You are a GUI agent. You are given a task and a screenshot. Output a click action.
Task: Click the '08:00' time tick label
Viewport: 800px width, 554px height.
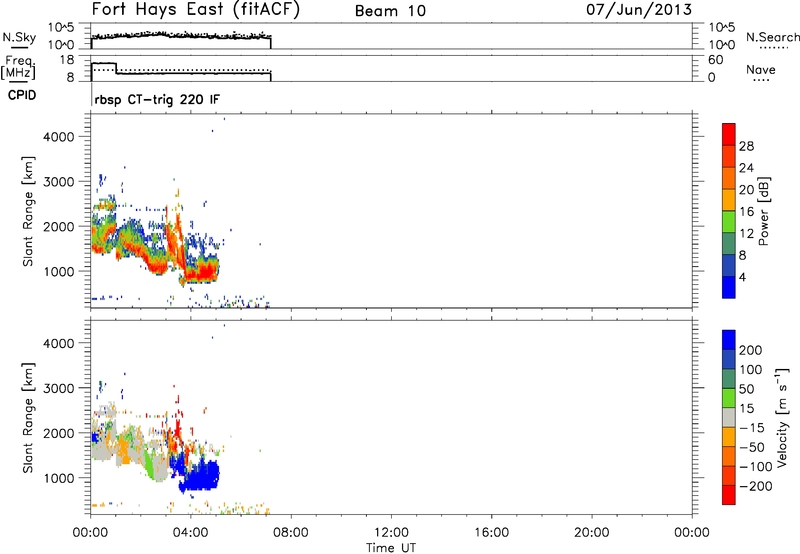(291, 533)
